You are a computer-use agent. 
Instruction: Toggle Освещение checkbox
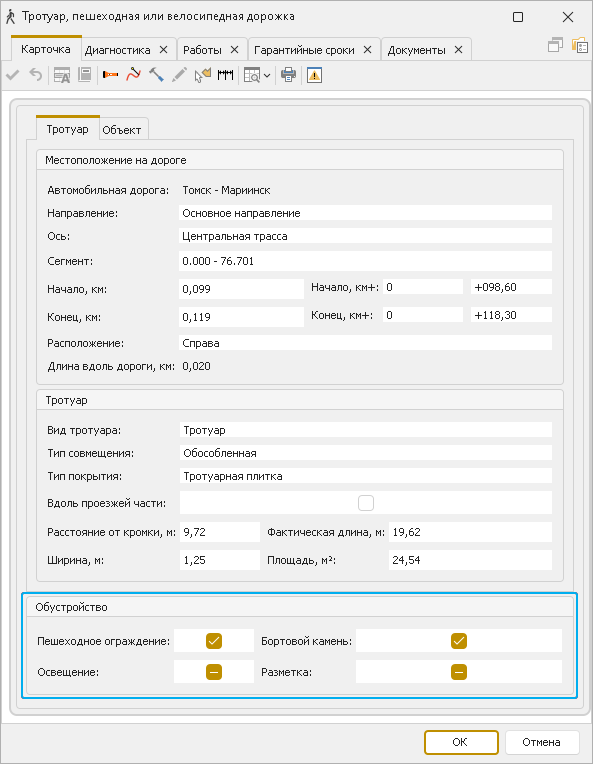click(x=214, y=672)
